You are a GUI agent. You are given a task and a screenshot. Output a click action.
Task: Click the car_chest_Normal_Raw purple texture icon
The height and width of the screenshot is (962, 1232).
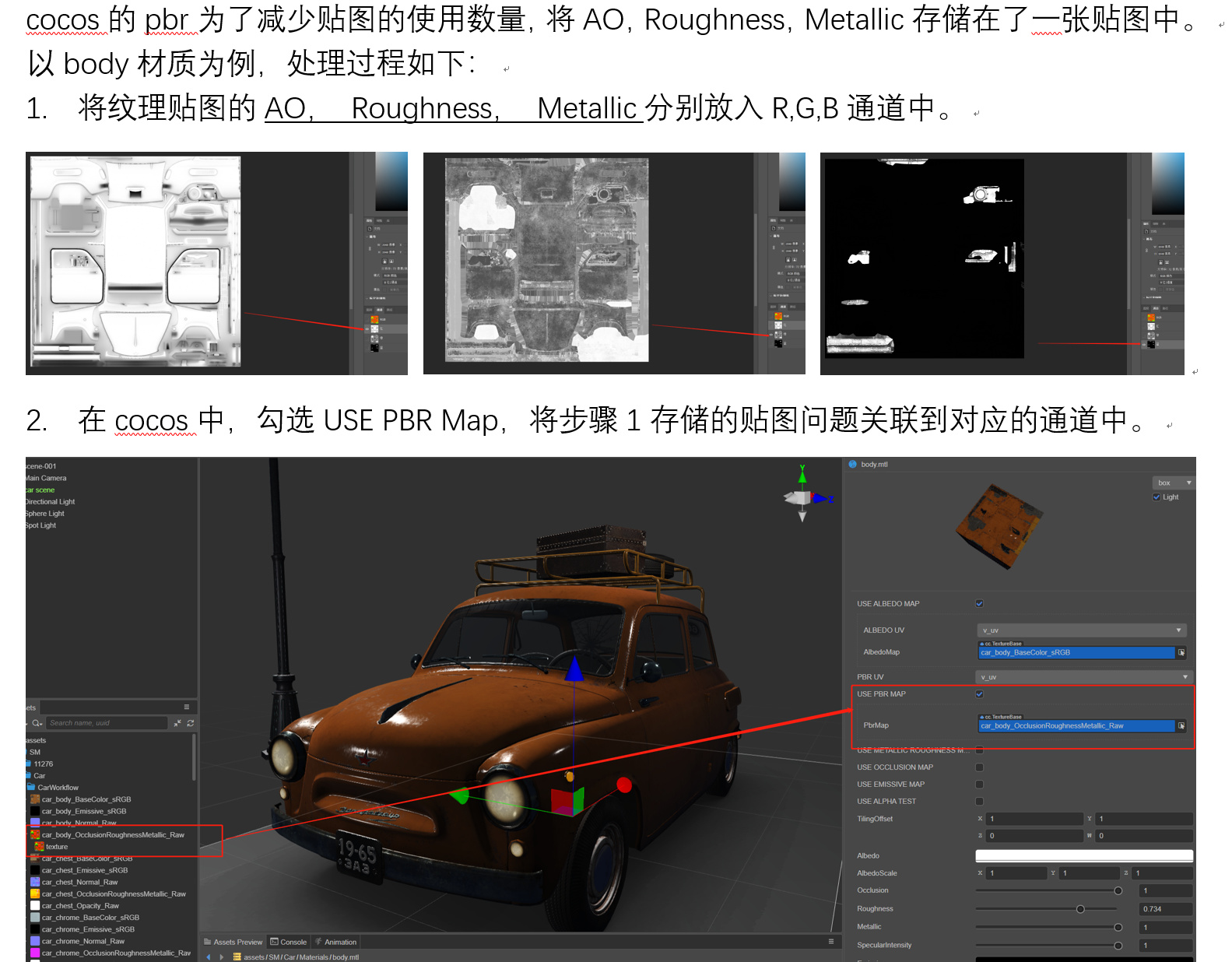pos(35,882)
